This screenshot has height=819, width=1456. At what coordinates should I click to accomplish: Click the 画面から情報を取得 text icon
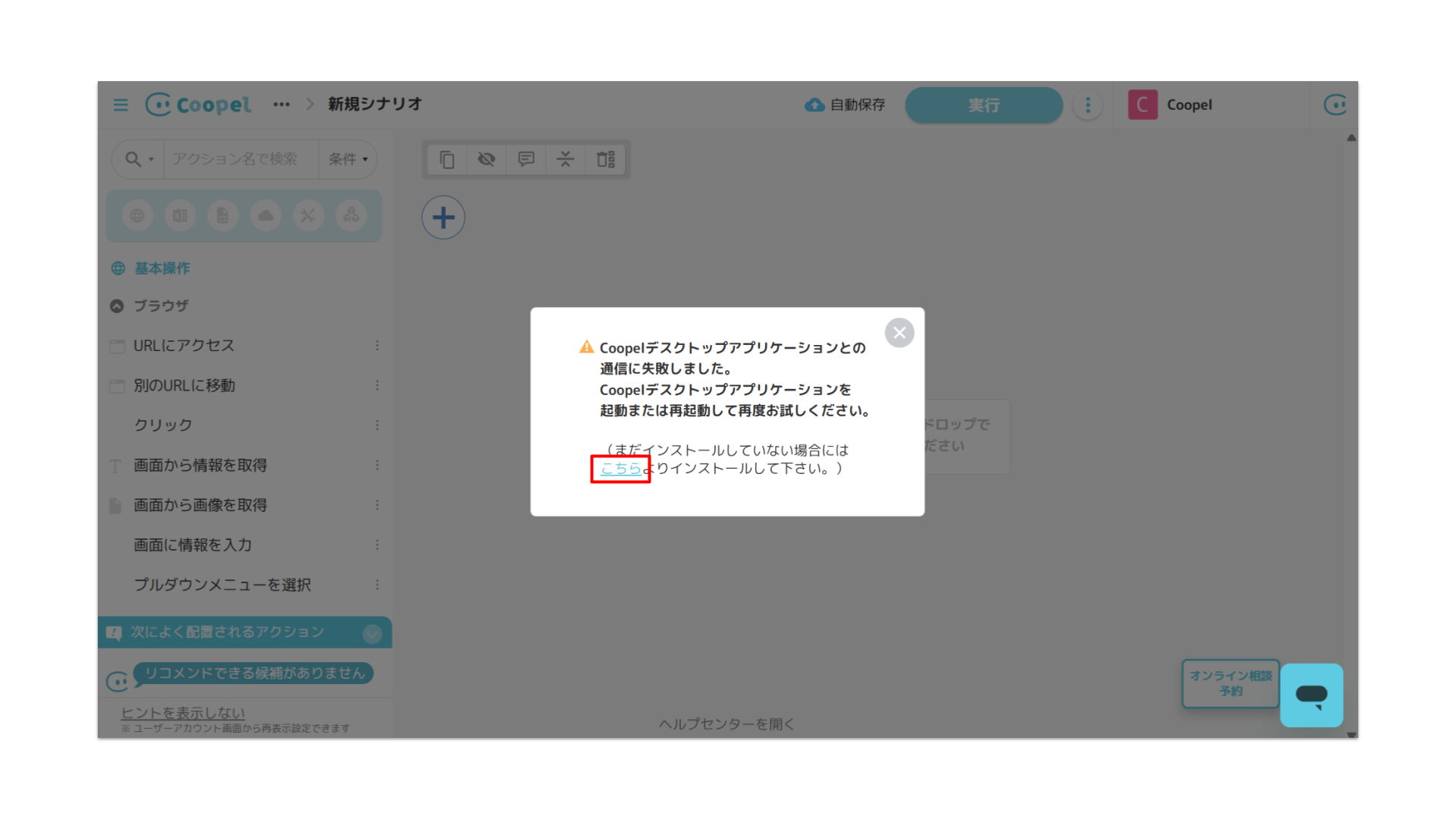coord(115,466)
